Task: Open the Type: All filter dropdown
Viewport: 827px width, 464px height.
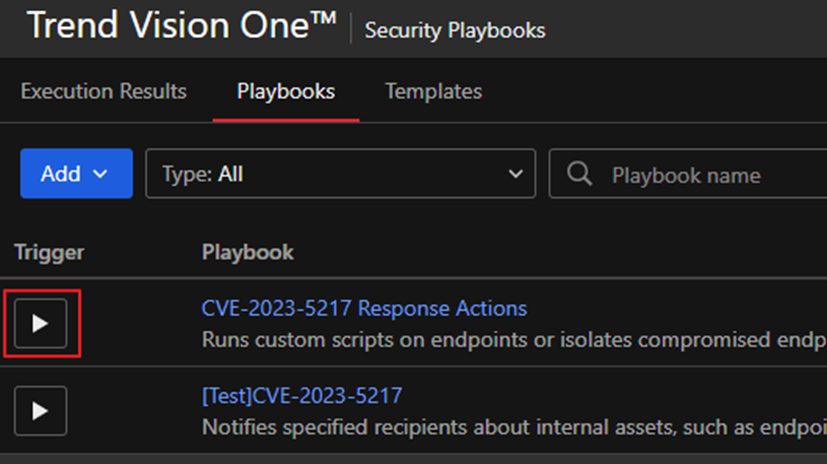Action: pos(340,174)
